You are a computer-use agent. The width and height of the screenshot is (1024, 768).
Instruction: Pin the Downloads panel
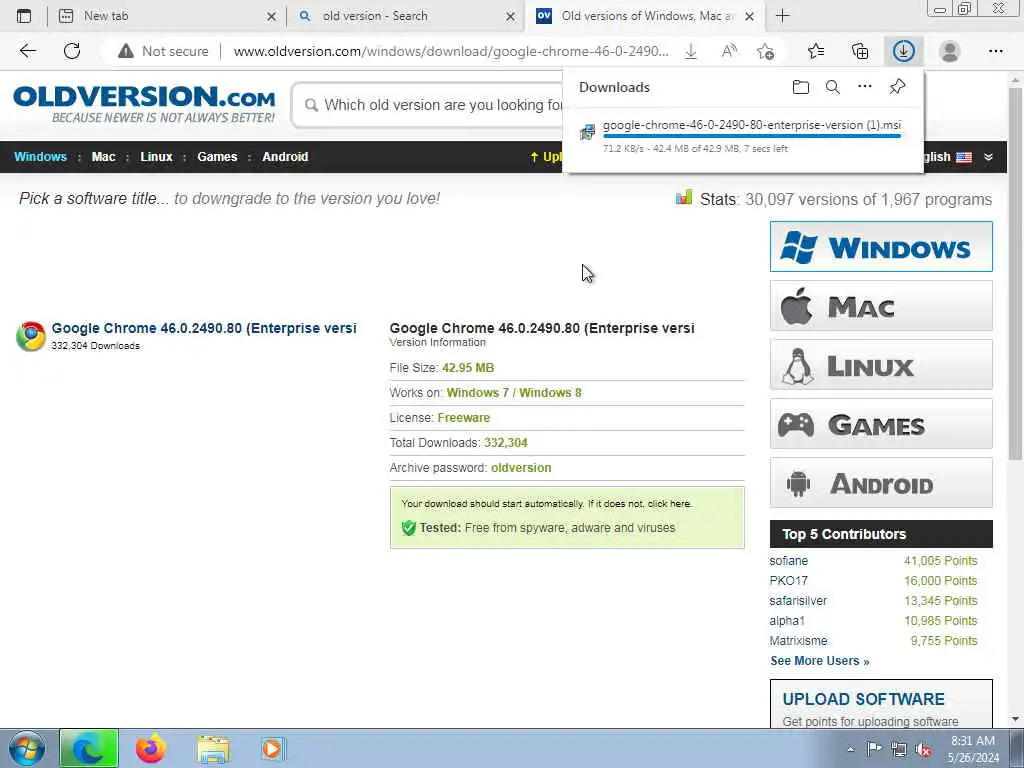897,86
